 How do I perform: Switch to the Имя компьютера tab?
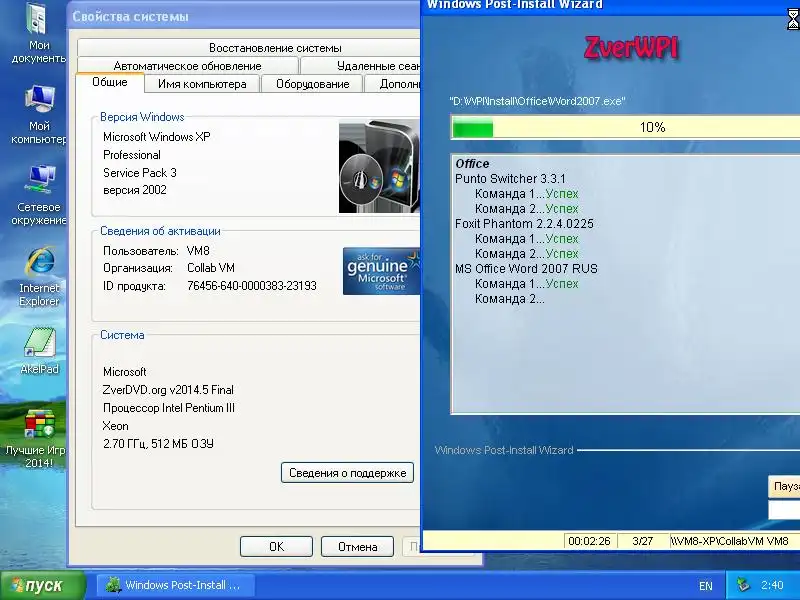coord(202,84)
